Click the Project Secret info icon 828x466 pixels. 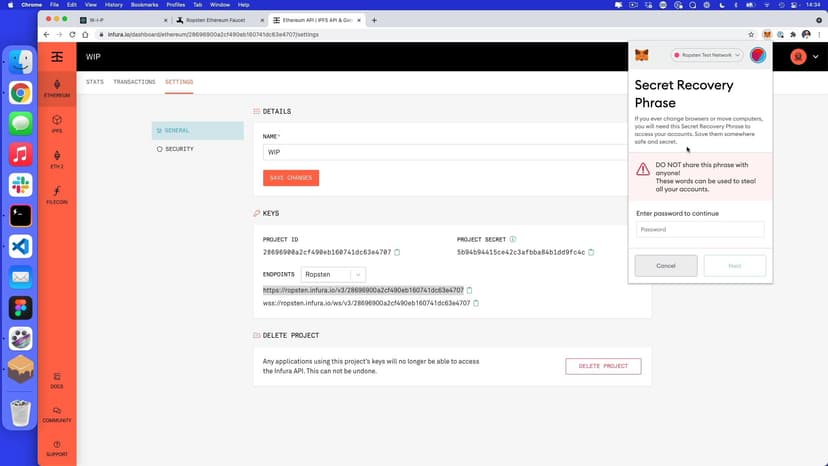513,239
